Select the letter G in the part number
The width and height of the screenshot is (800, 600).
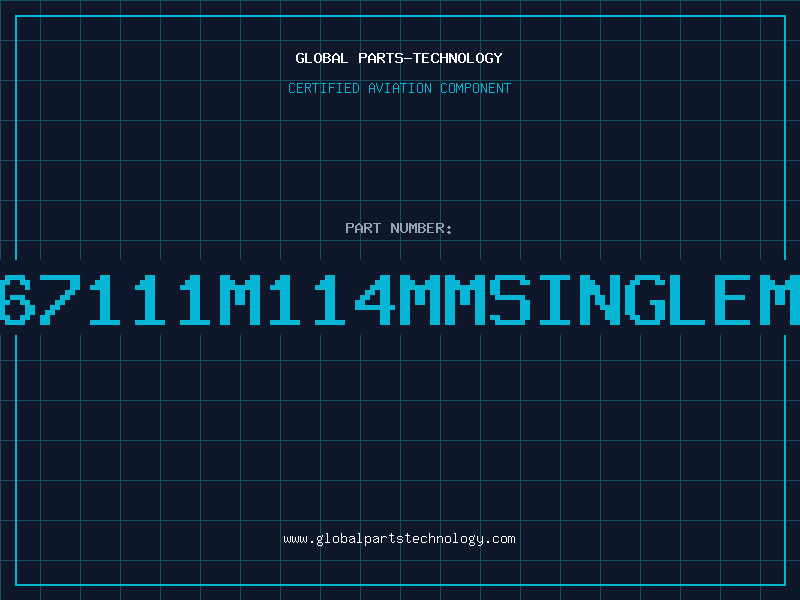[x=645, y=299]
